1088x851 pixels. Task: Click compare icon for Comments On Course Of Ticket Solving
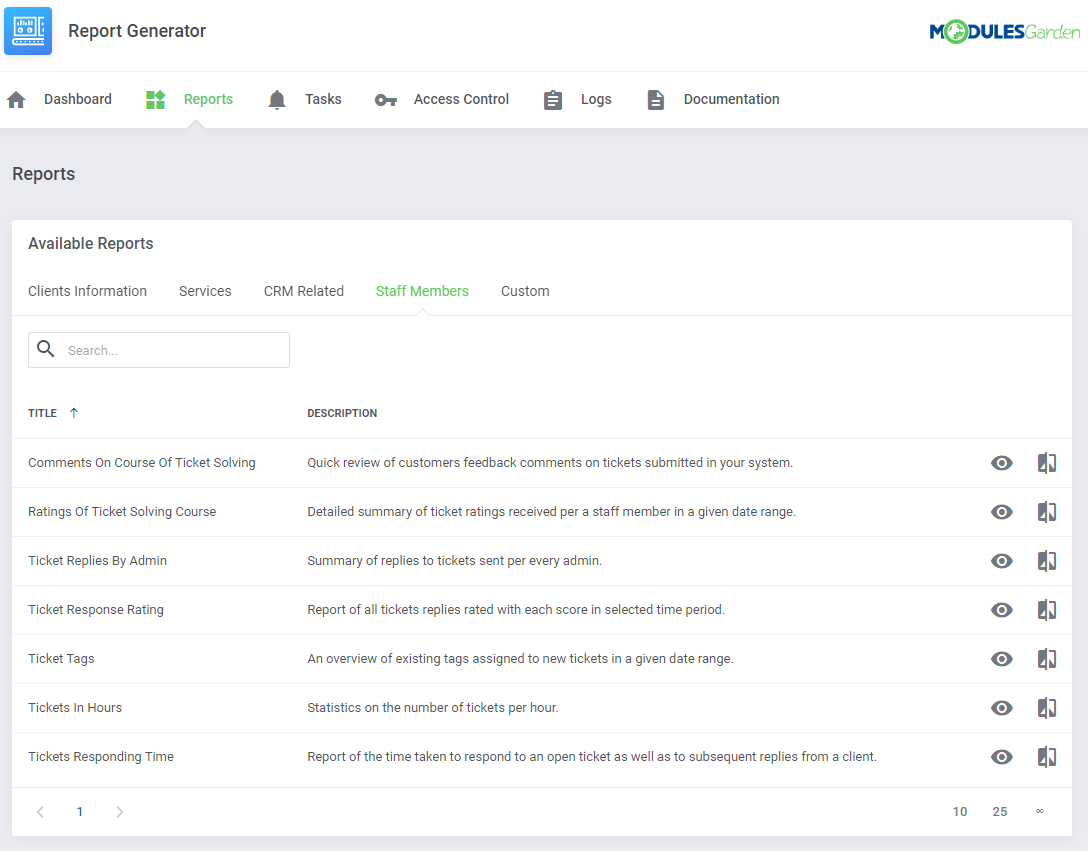click(x=1046, y=463)
